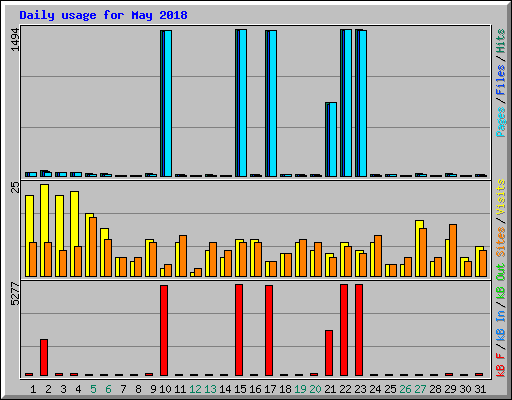Click the orange sites bar for day 5

click(x=93, y=247)
